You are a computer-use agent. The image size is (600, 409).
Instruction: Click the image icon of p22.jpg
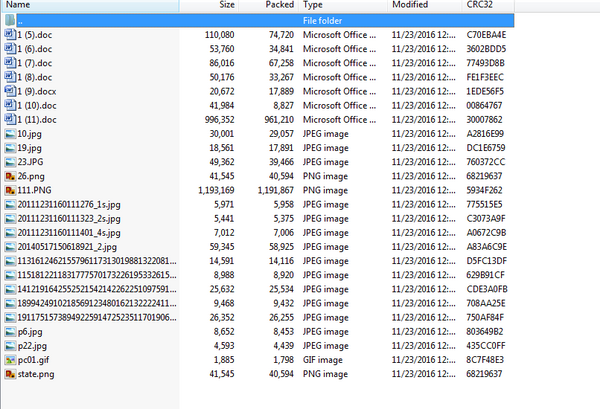coord(10,346)
